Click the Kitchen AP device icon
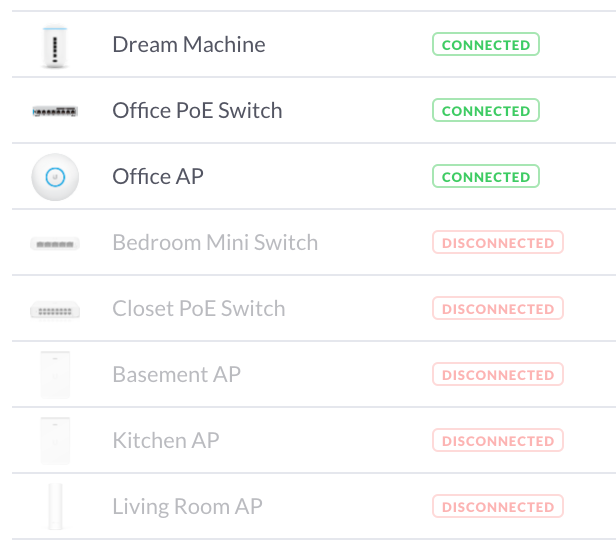The width and height of the screenshot is (616, 552). pos(55,441)
